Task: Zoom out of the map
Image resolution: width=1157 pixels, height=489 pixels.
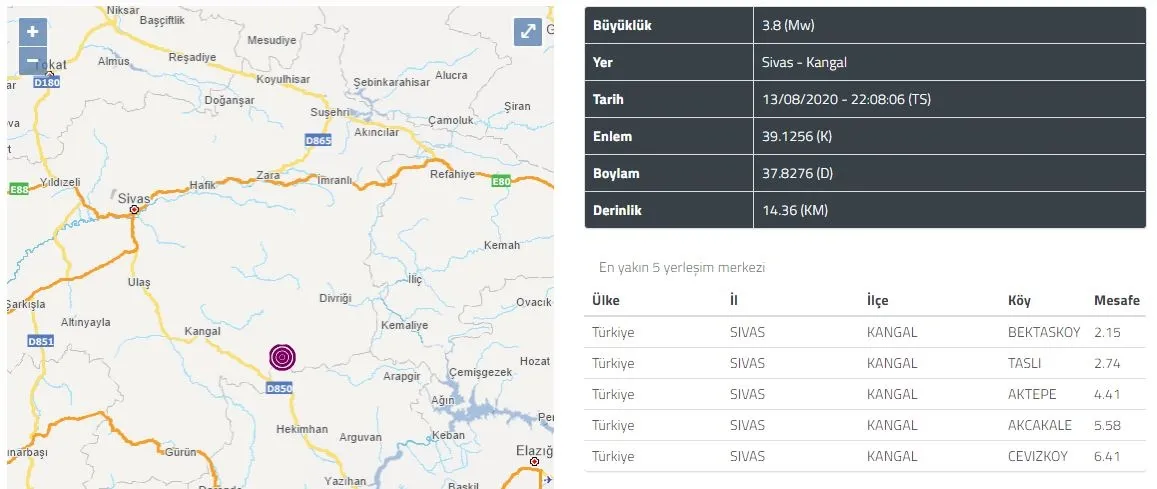Action: point(33,61)
